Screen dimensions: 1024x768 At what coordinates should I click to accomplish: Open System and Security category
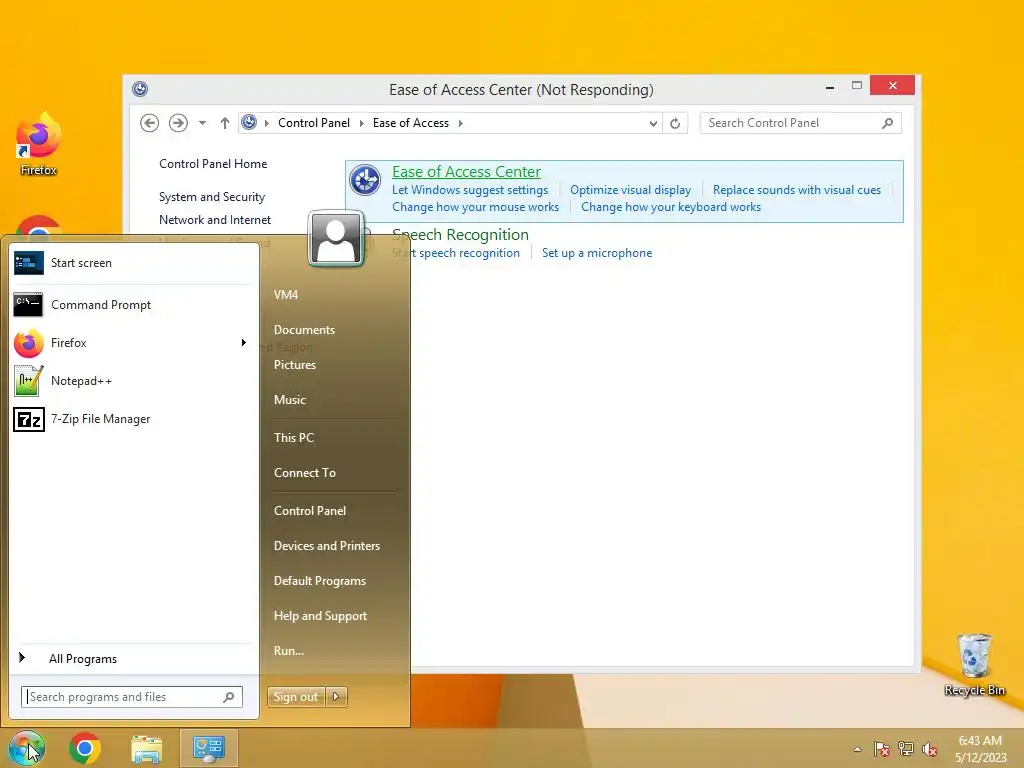[x=212, y=197]
